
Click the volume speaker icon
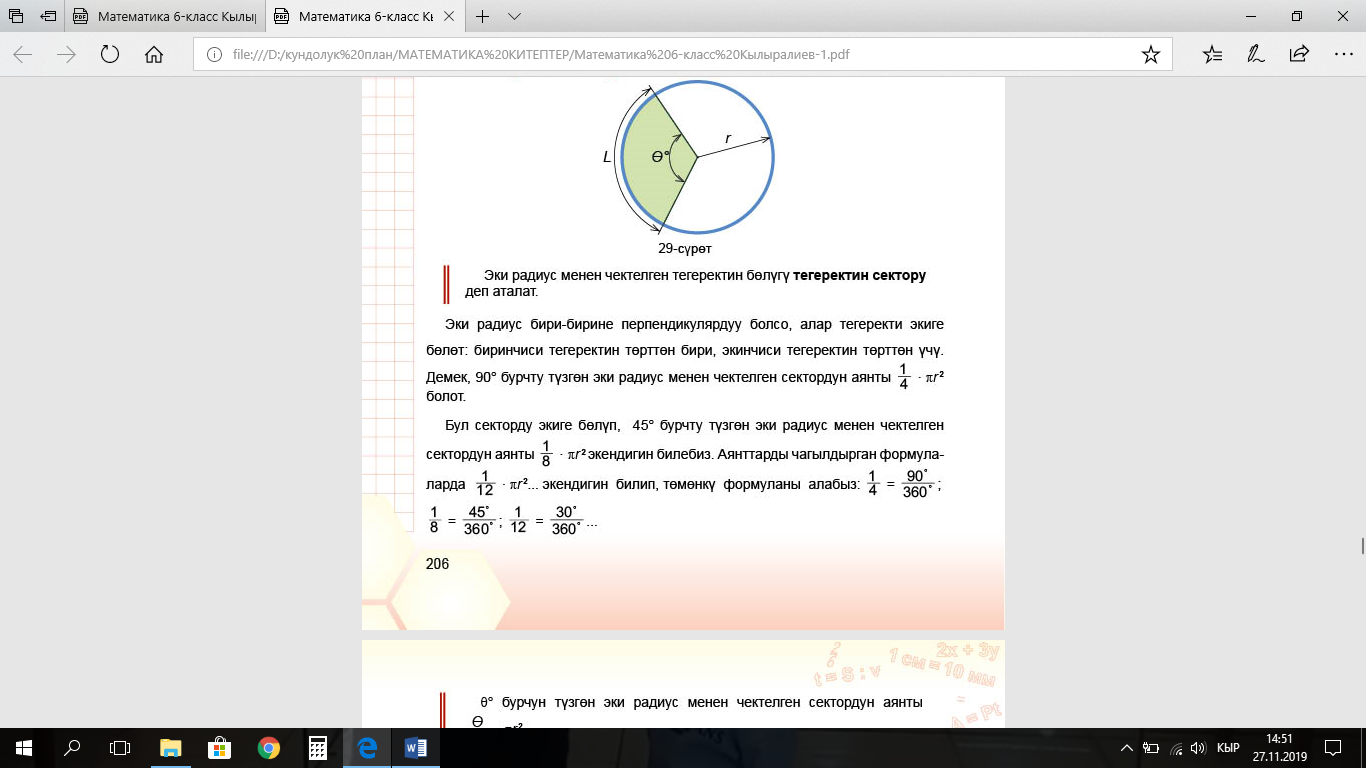point(1198,747)
